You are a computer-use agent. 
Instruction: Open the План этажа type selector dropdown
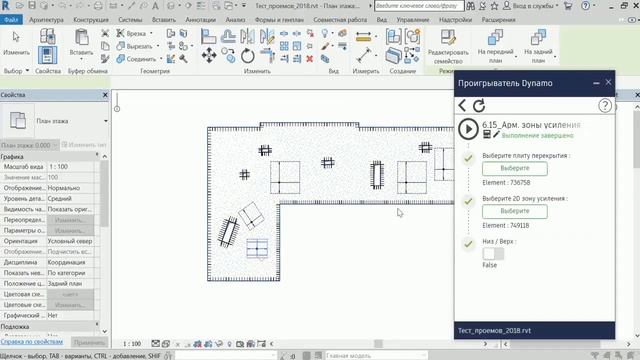(106, 121)
